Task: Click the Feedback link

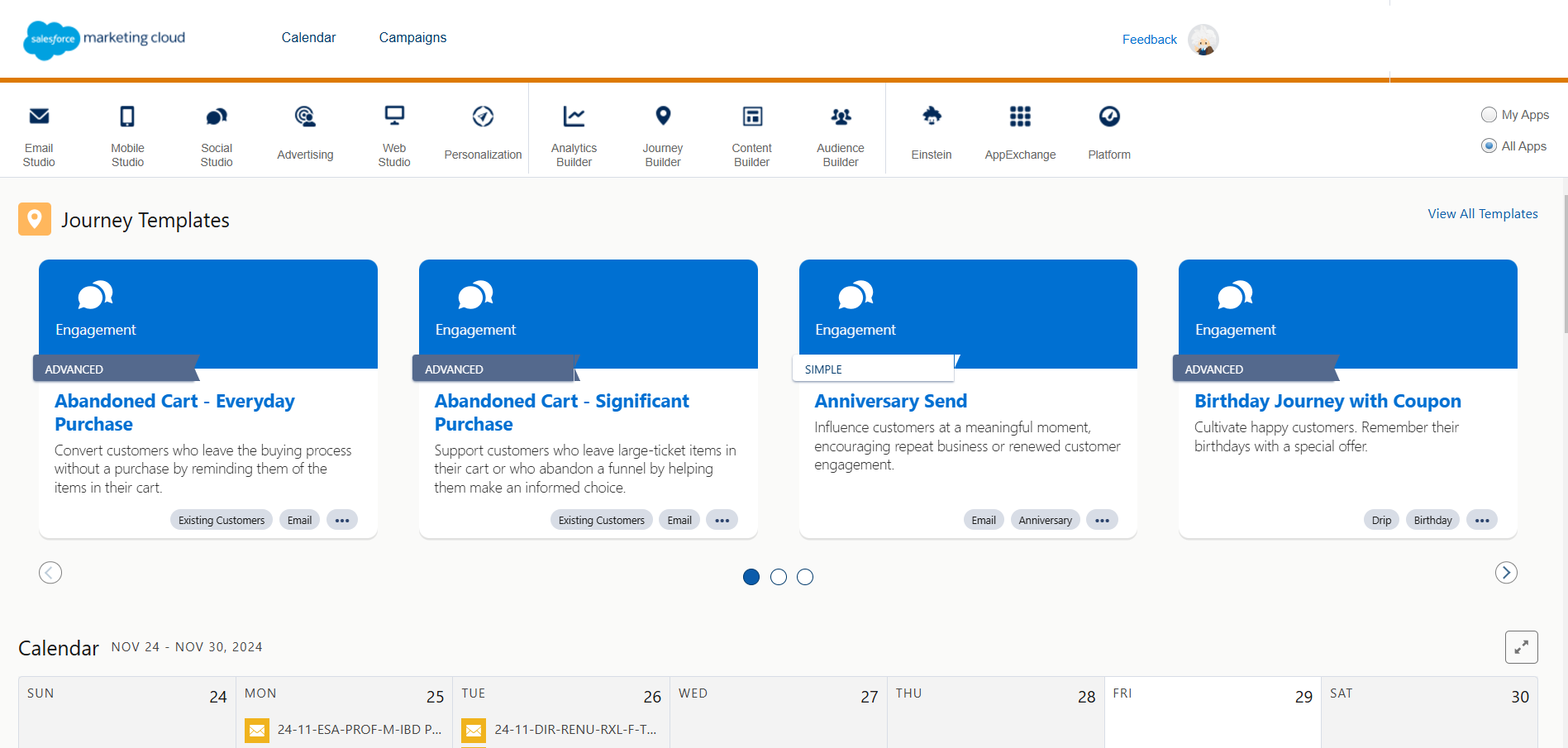Action: pos(1149,40)
